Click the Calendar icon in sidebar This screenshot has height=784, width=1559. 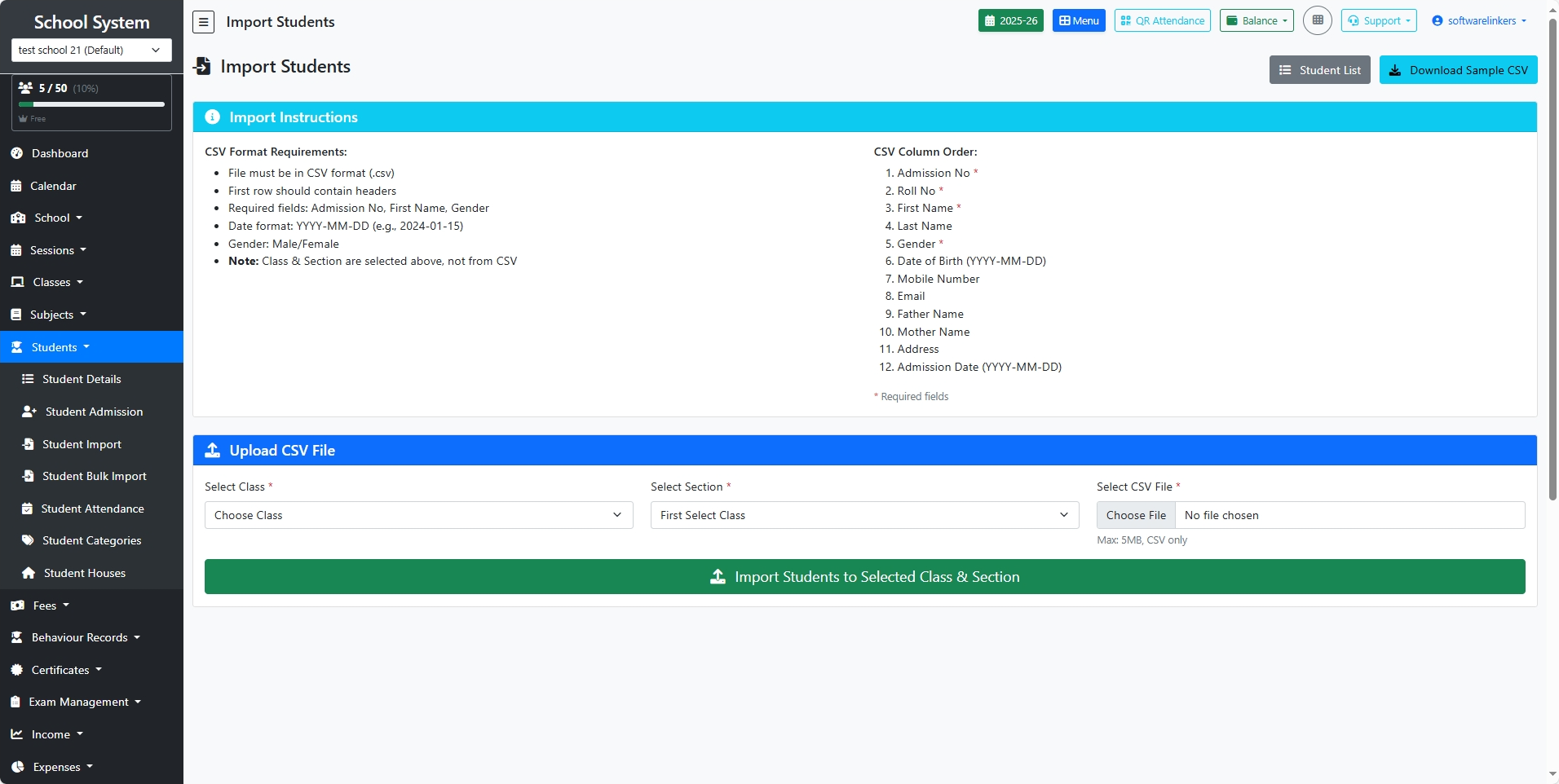[16, 186]
